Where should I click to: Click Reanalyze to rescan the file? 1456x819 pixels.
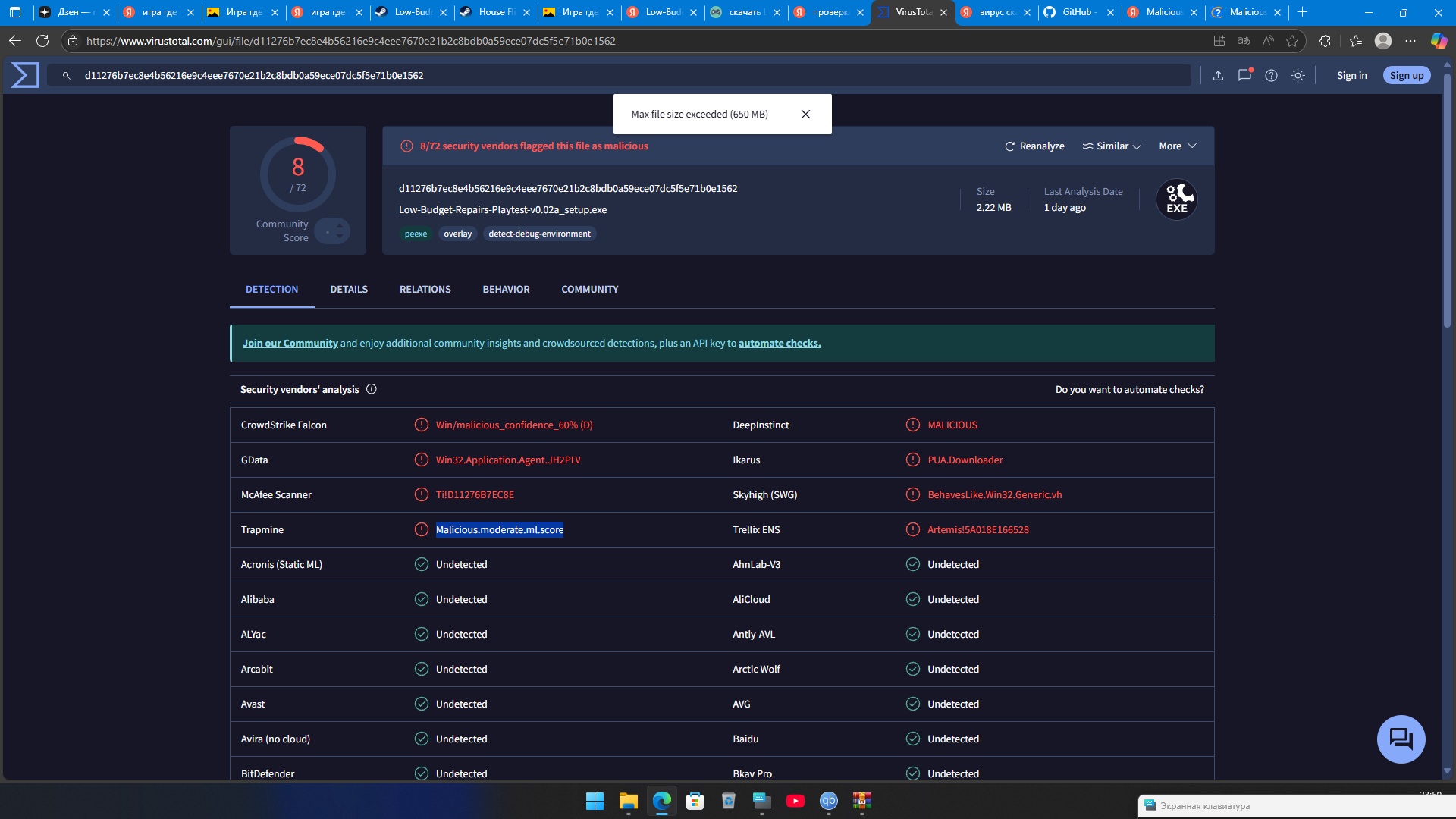1034,146
